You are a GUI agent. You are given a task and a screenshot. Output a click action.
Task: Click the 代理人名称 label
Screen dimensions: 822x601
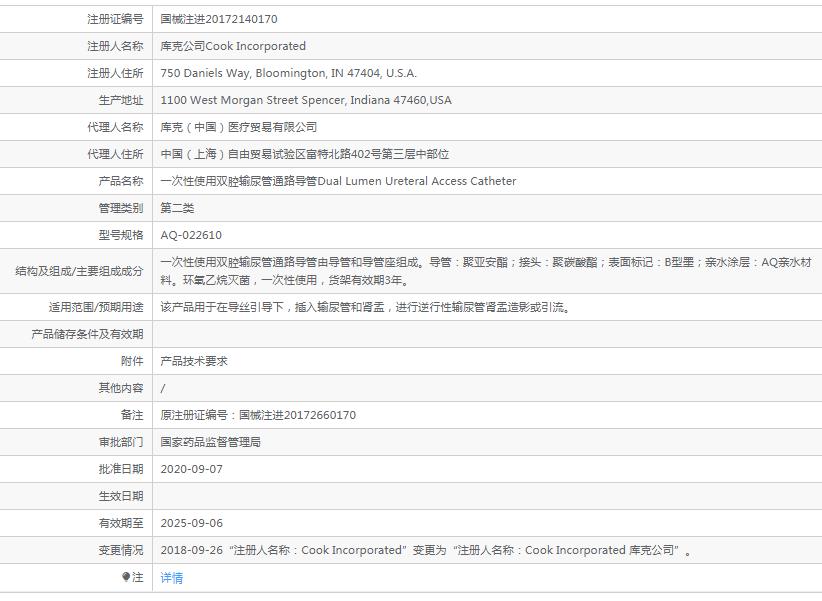[115, 127]
